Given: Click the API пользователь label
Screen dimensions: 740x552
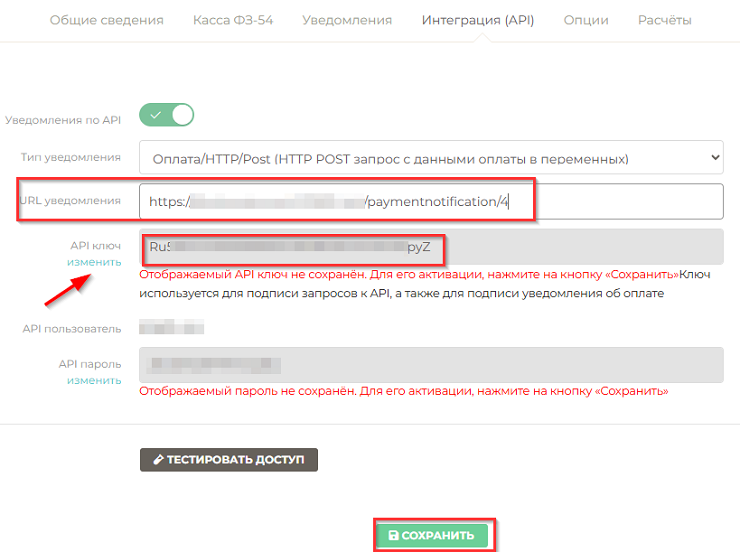Looking at the screenshot, I should click(72, 329).
